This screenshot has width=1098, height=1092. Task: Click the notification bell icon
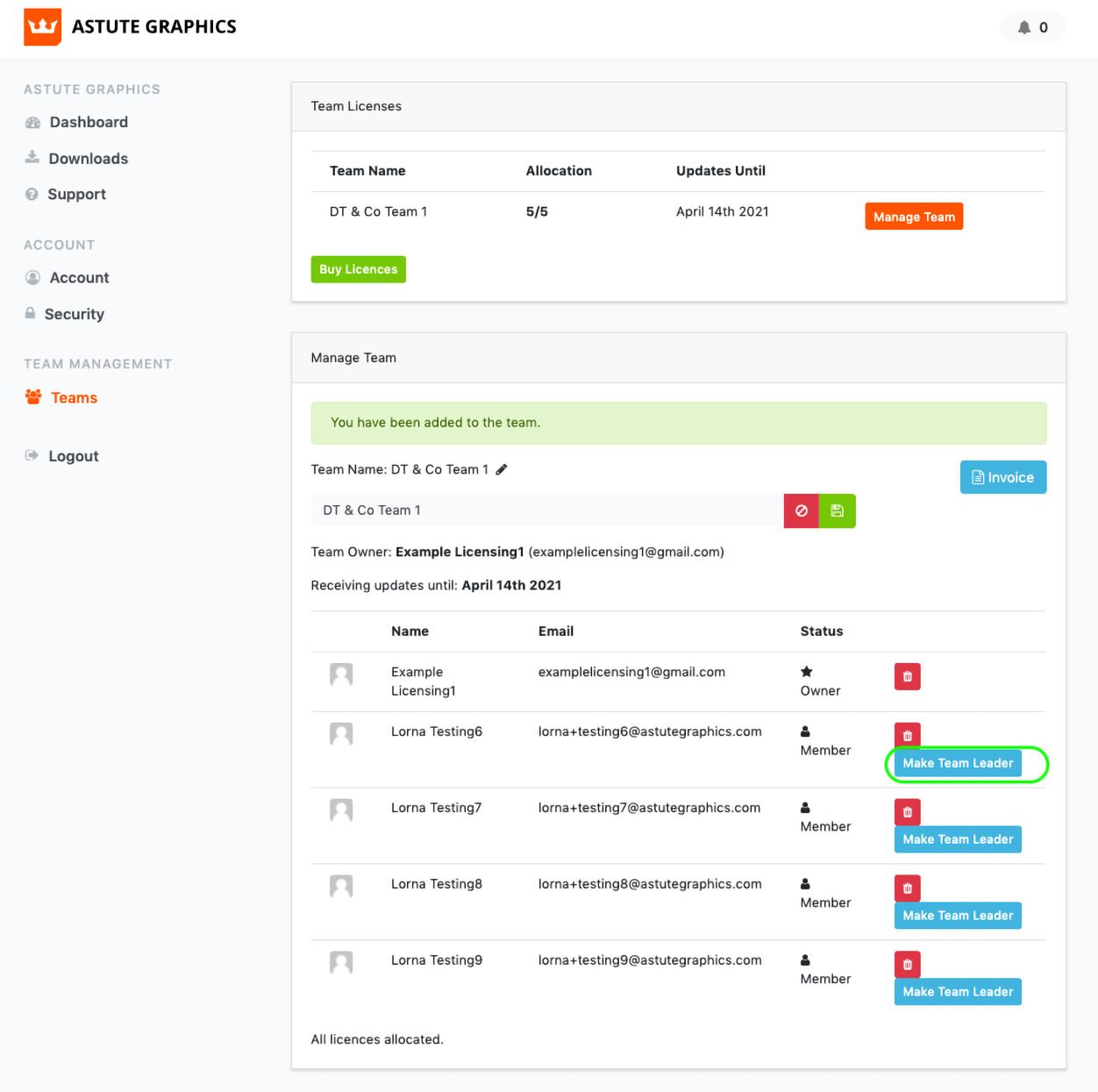[x=1023, y=27]
